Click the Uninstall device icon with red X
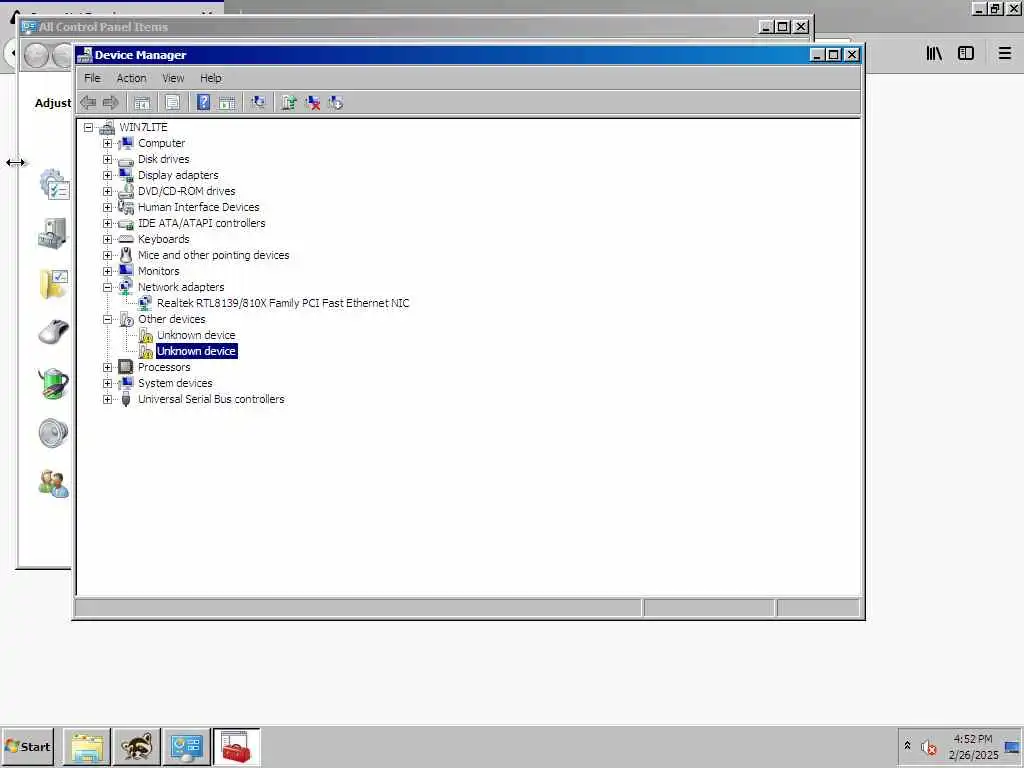The image size is (1024, 768). point(313,103)
